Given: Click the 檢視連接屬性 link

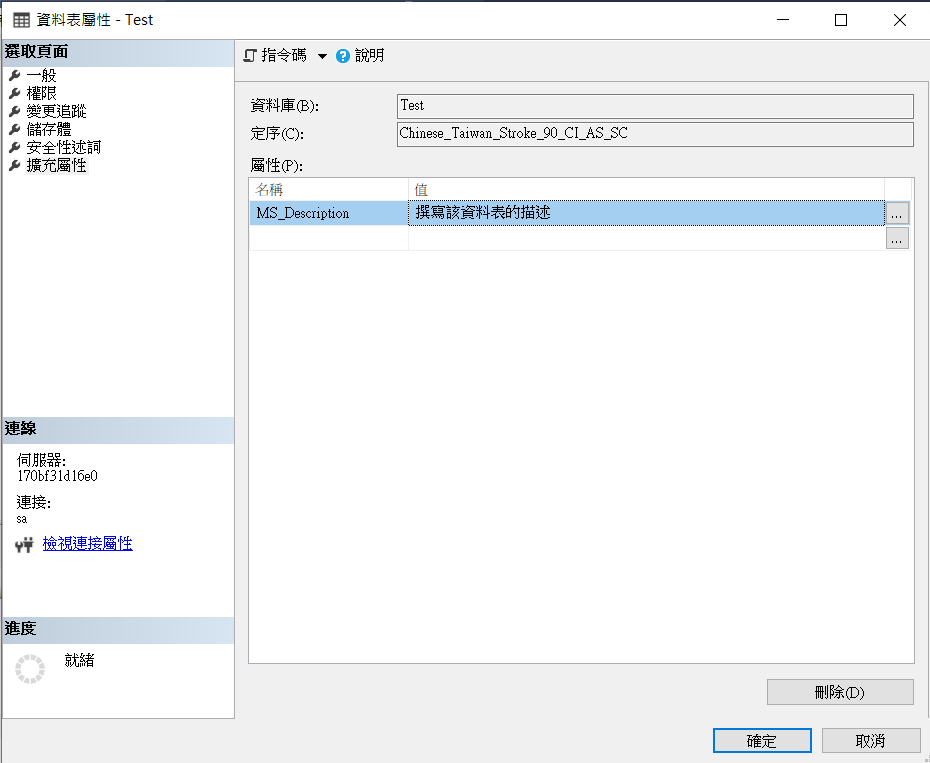Looking at the screenshot, I should coord(87,544).
